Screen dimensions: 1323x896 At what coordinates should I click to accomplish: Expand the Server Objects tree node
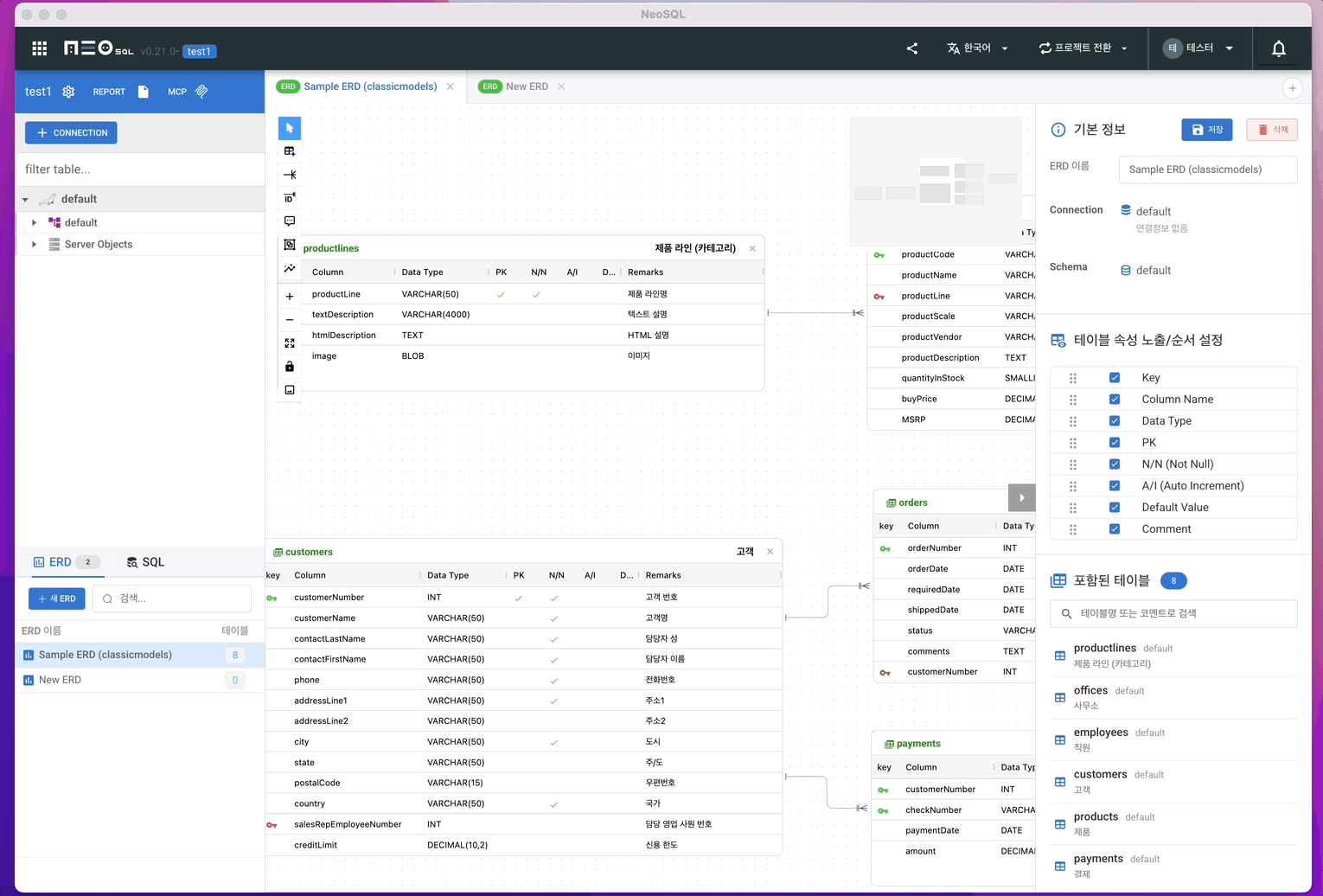coord(34,245)
